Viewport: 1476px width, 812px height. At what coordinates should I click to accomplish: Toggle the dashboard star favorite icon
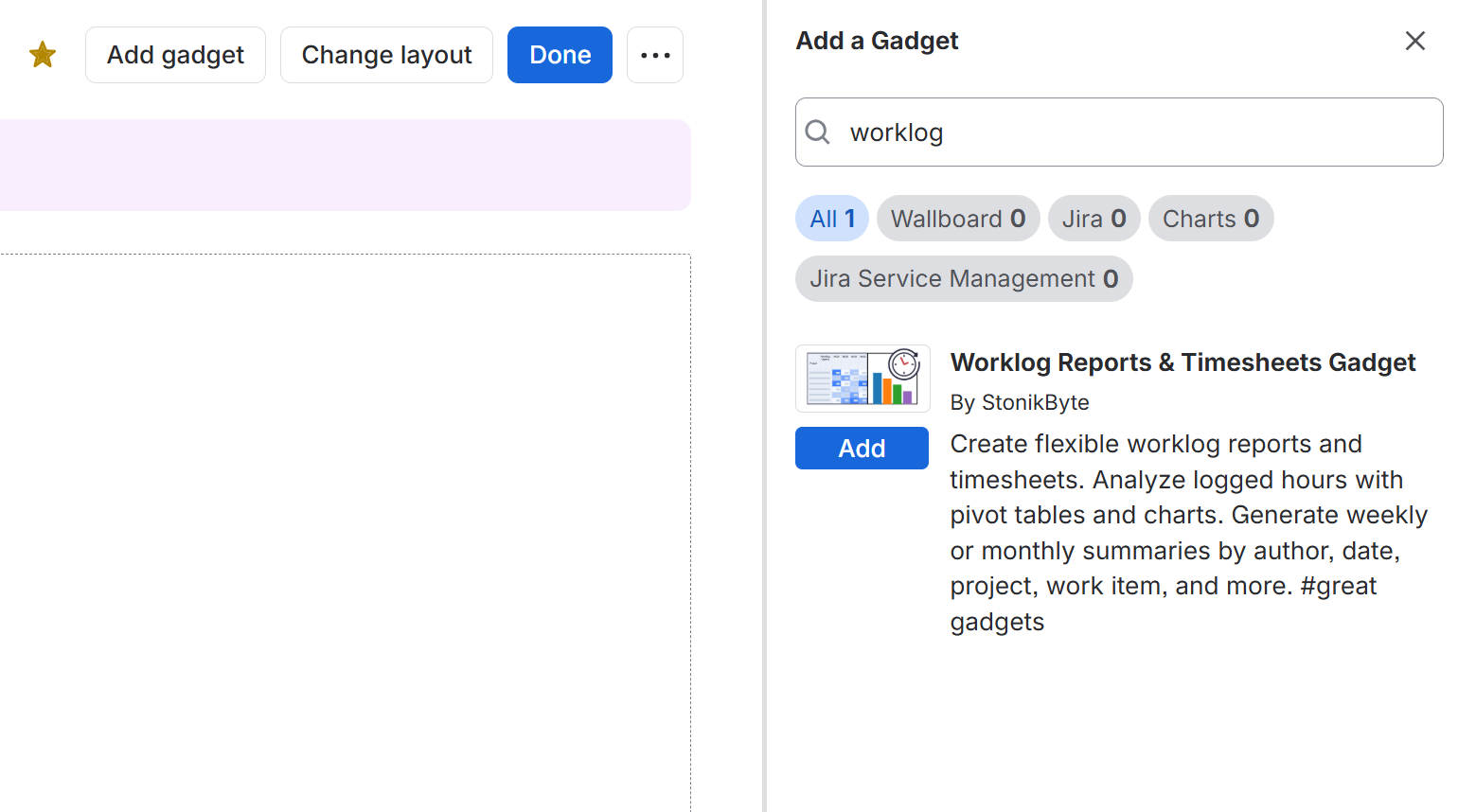coord(43,55)
